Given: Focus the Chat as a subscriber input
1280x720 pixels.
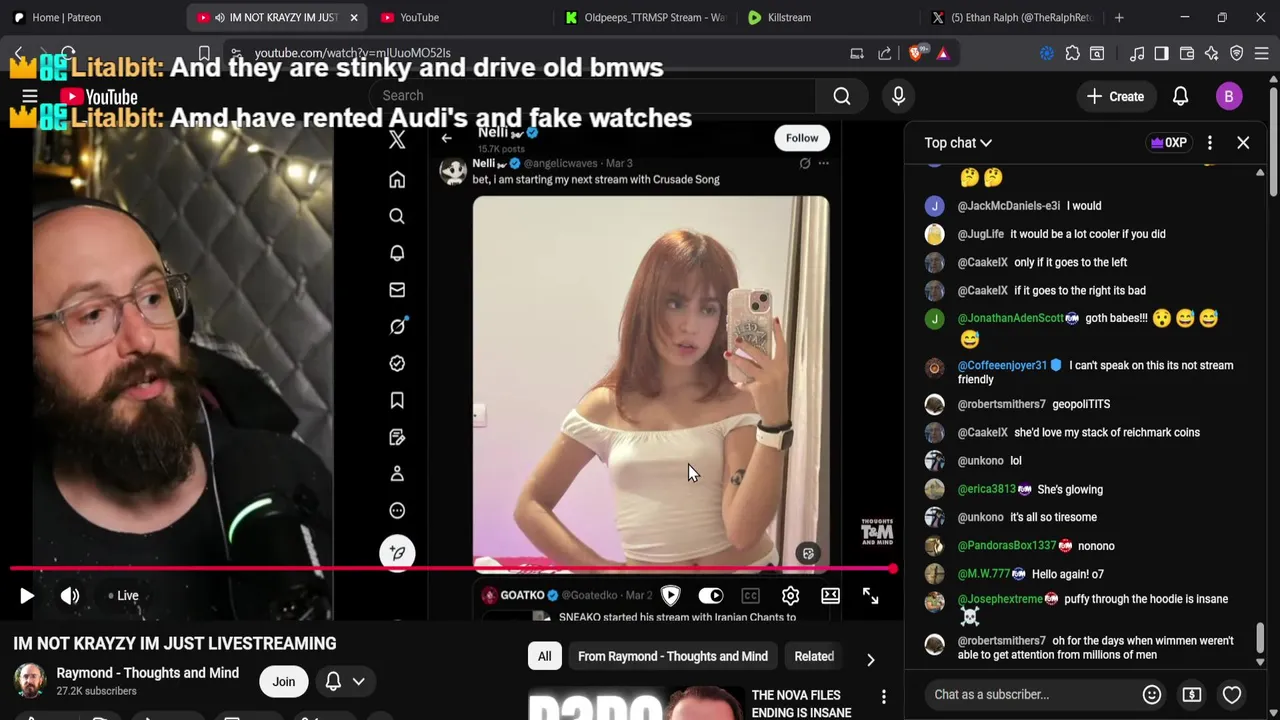Looking at the screenshot, I should (1030, 694).
